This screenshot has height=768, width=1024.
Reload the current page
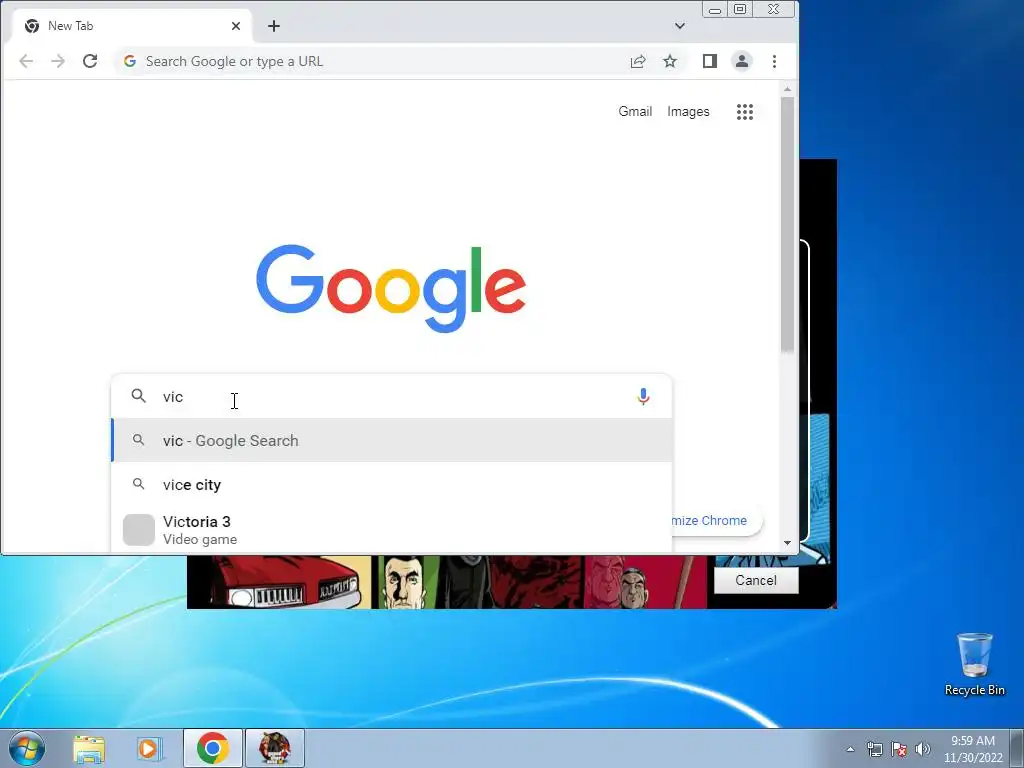click(90, 61)
